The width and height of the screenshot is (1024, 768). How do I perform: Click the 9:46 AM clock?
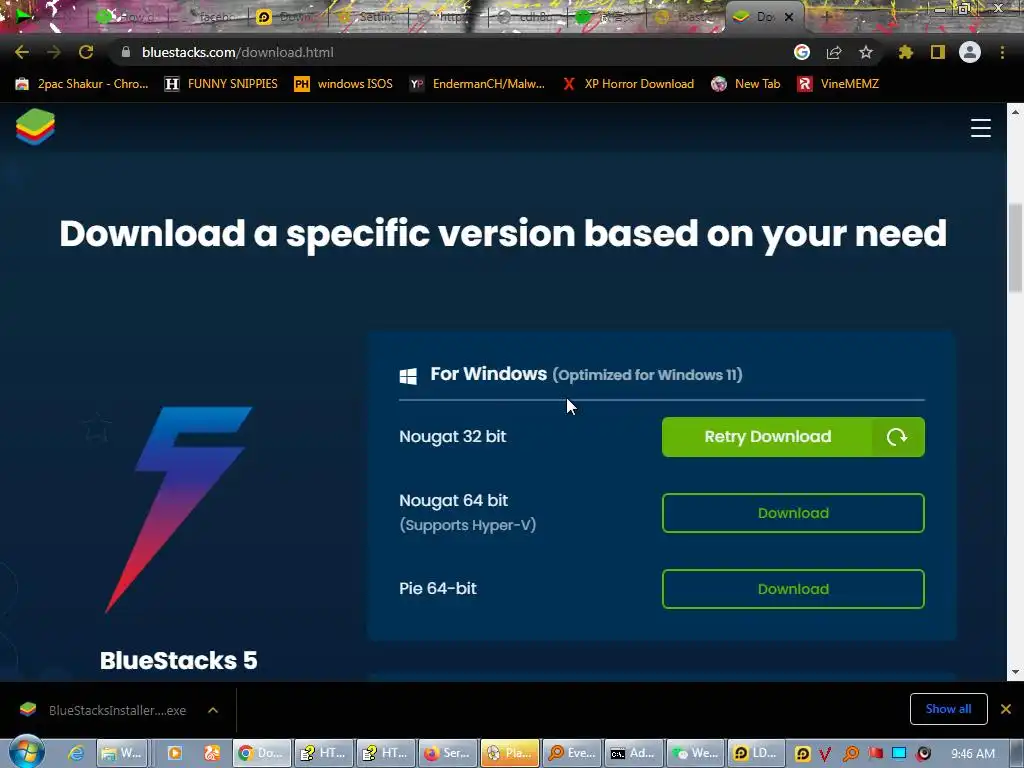pyautogui.click(x=973, y=754)
